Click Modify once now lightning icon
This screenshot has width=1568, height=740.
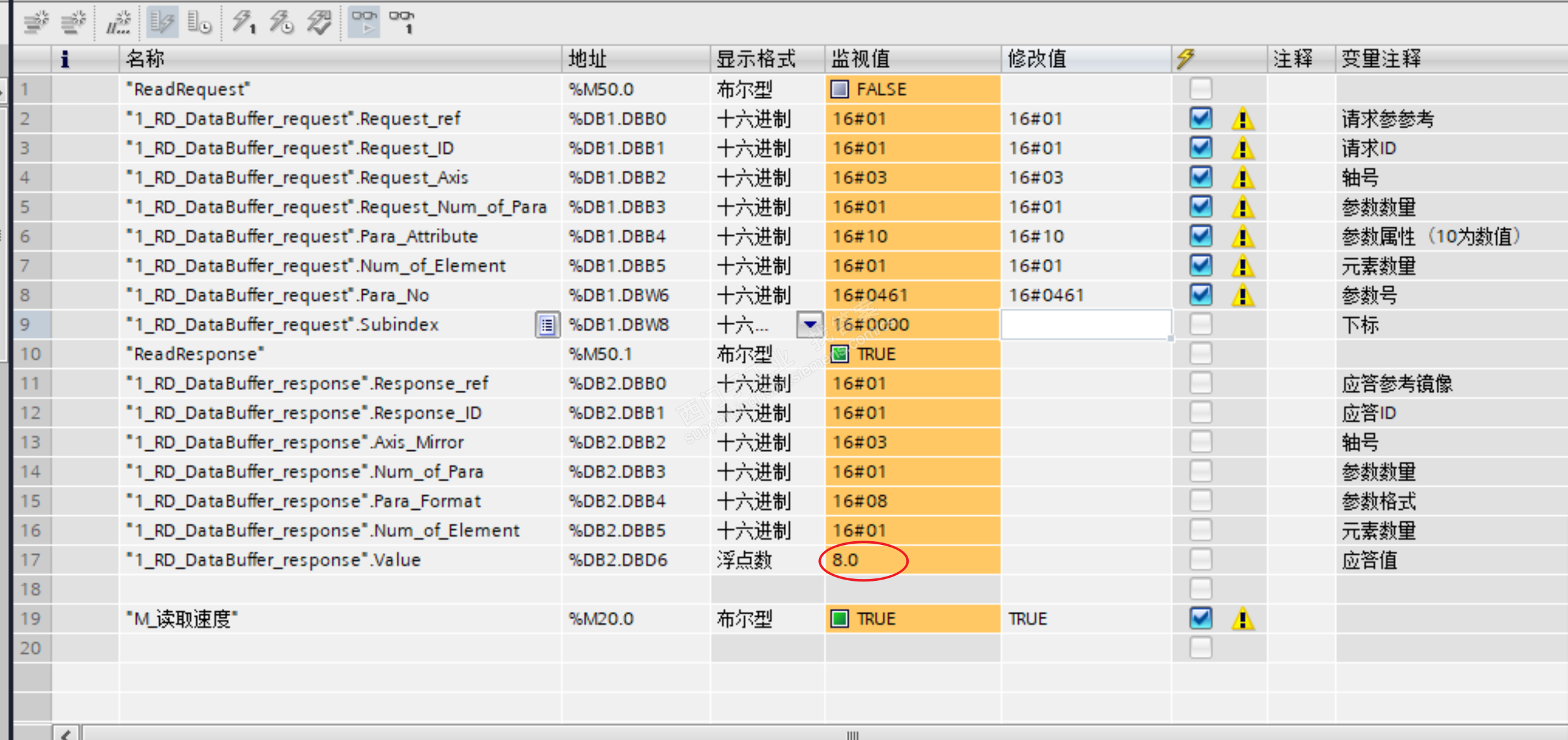243,23
